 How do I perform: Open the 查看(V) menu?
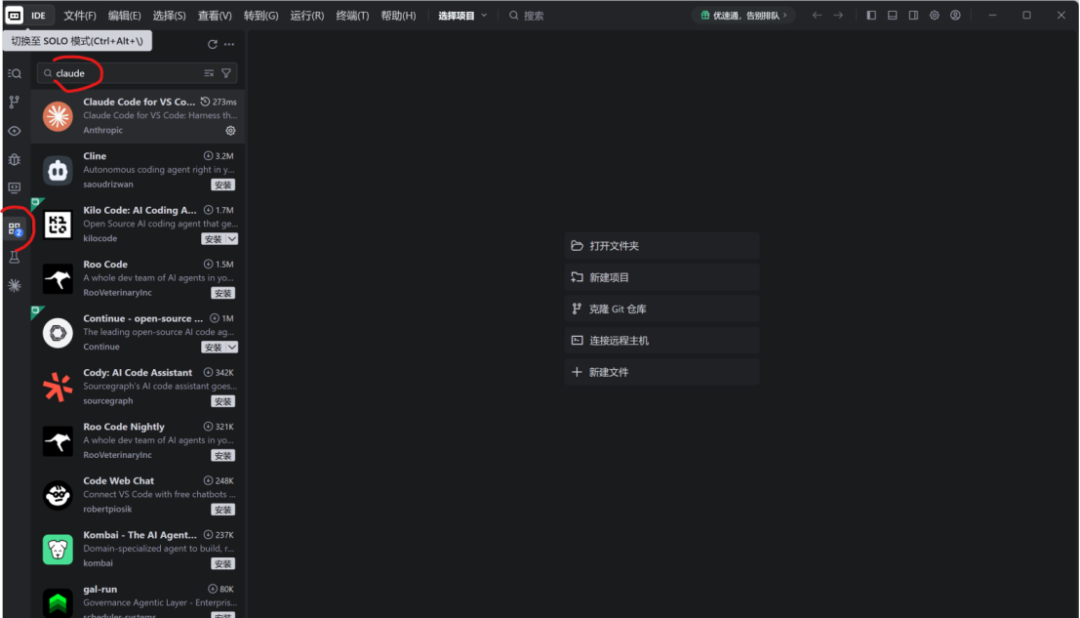pos(215,15)
